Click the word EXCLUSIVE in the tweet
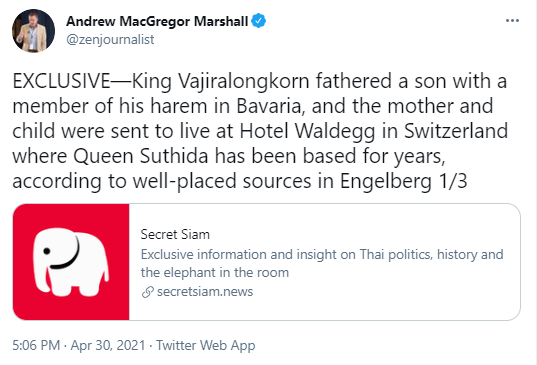Image resolution: width=537 pixels, height=365 pixels. [x=62, y=81]
